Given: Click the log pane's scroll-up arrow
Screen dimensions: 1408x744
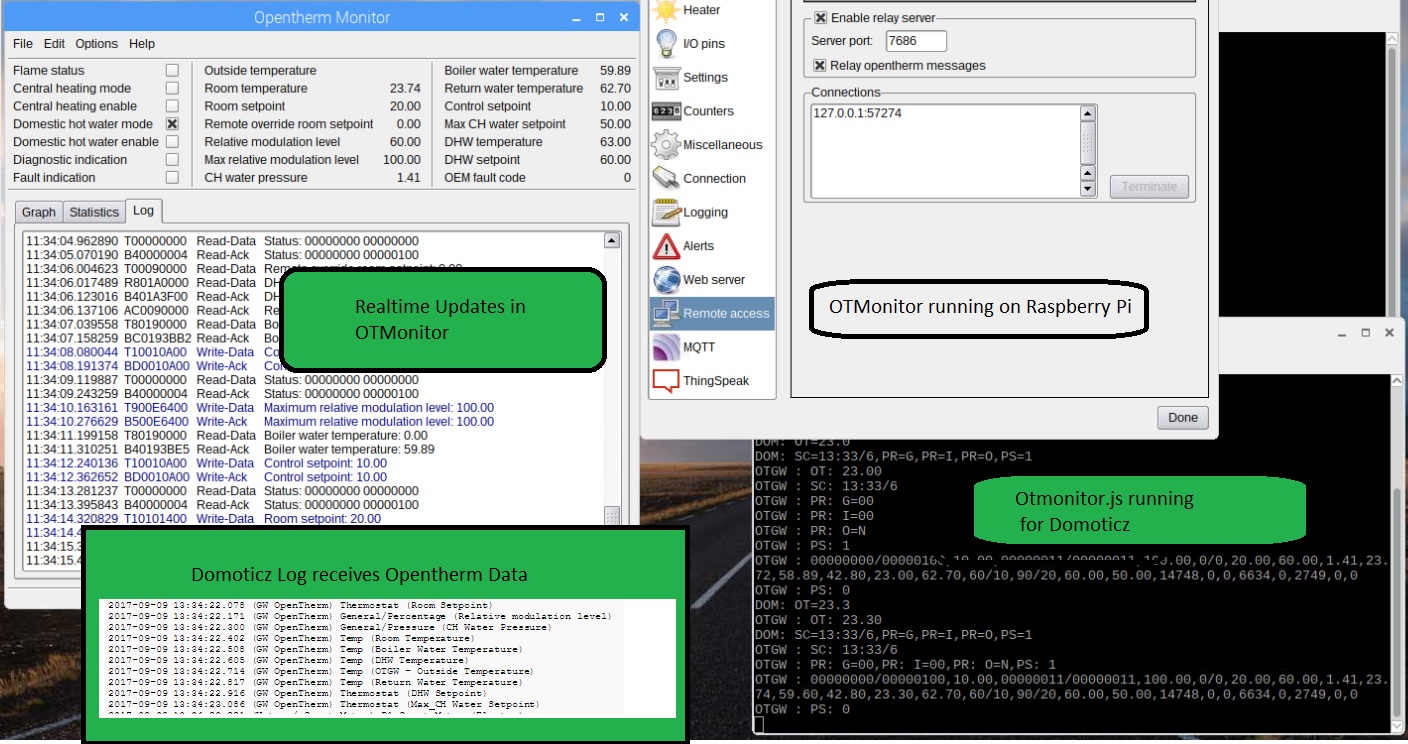Looking at the screenshot, I should [611, 241].
